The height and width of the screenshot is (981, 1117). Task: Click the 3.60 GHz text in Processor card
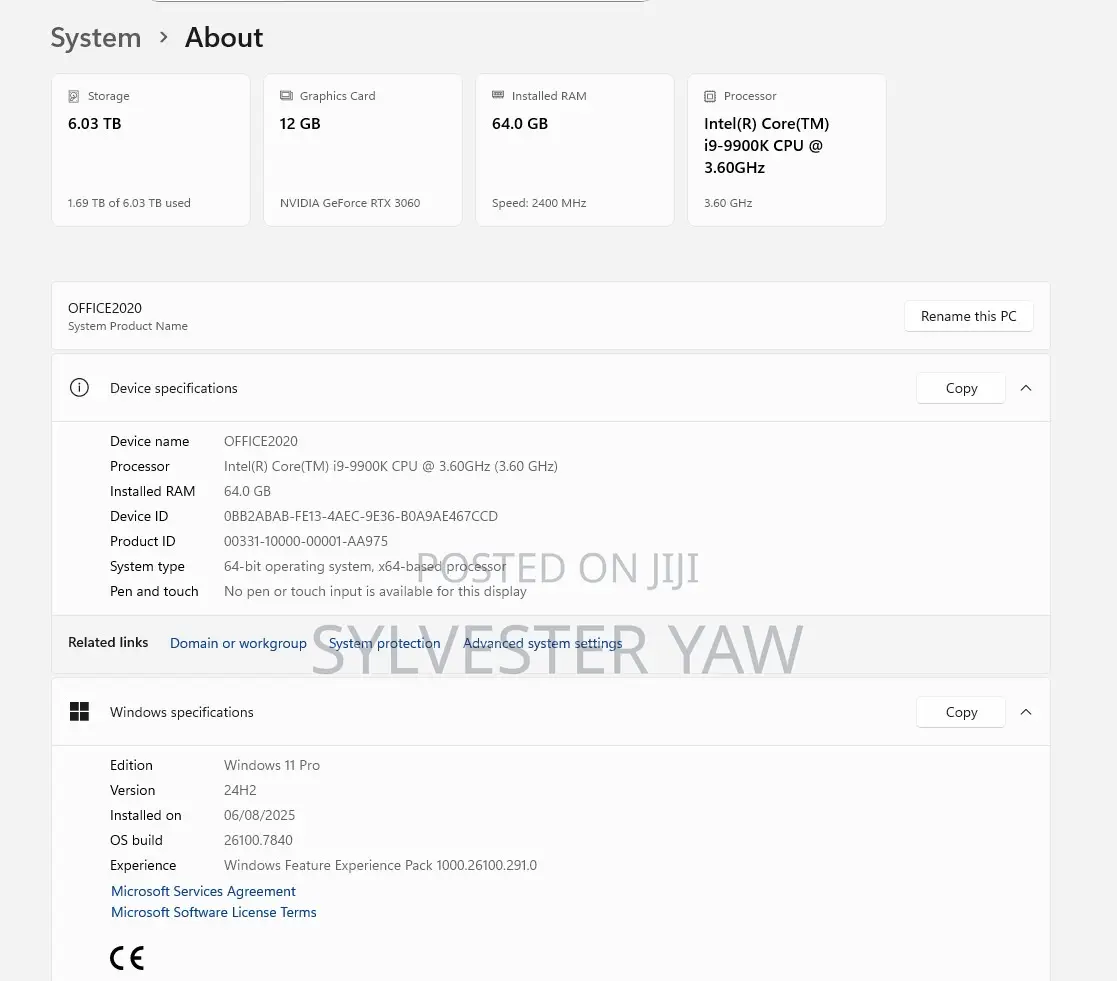click(728, 203)
